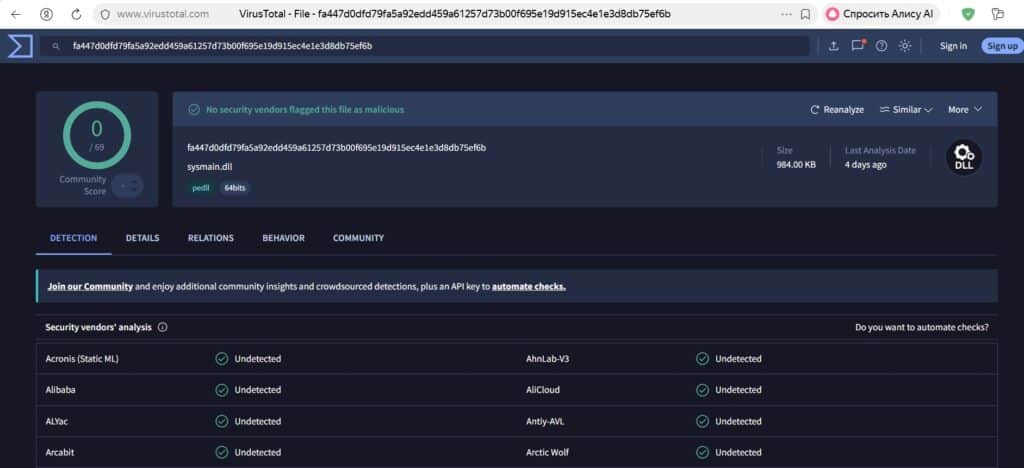
Task: Click the ALYac vendor name
Action: pyautogui.click(x=57, y=422)
